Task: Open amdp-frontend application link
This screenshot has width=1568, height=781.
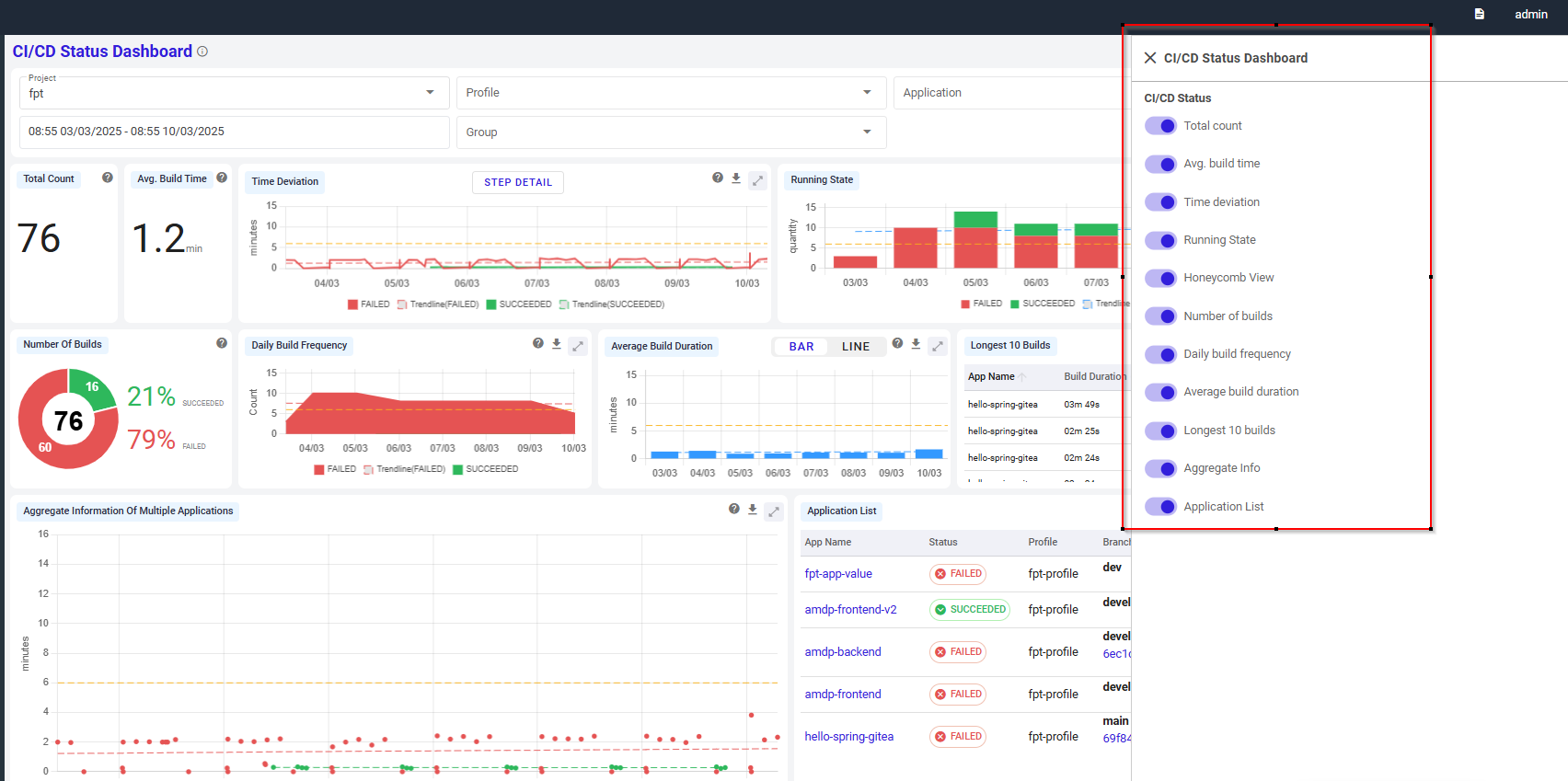Action: (843, 695)
